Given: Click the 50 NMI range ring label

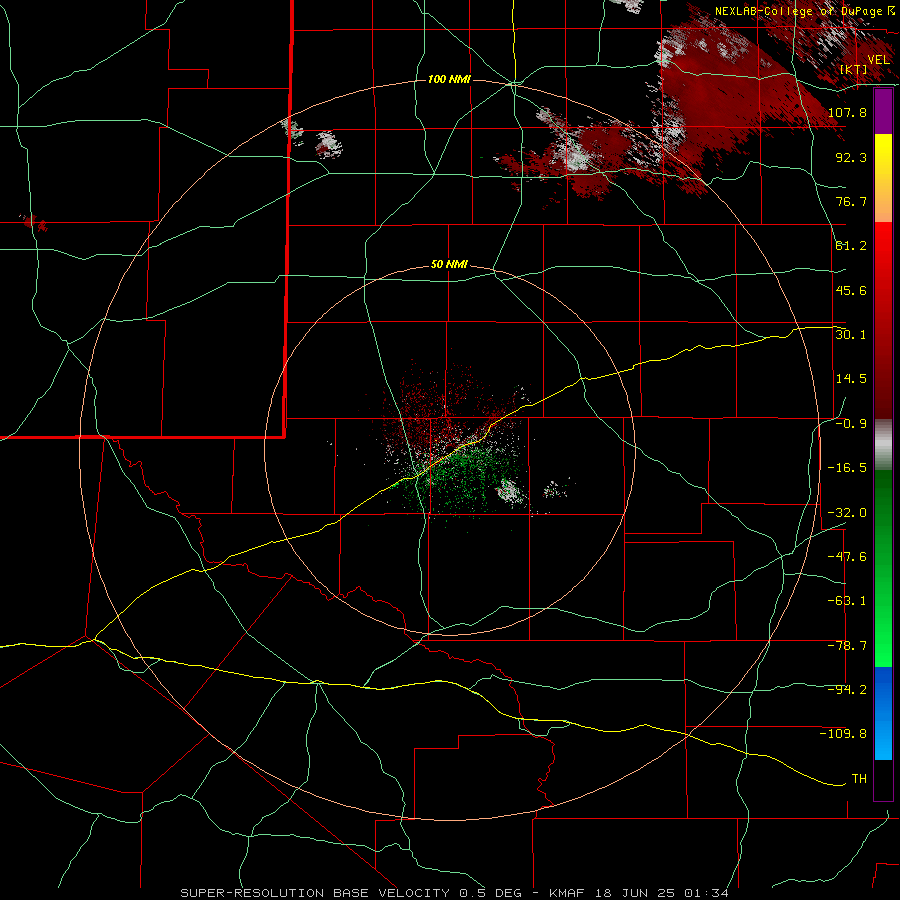Looking at the screenshot, I should coord(449,265).
